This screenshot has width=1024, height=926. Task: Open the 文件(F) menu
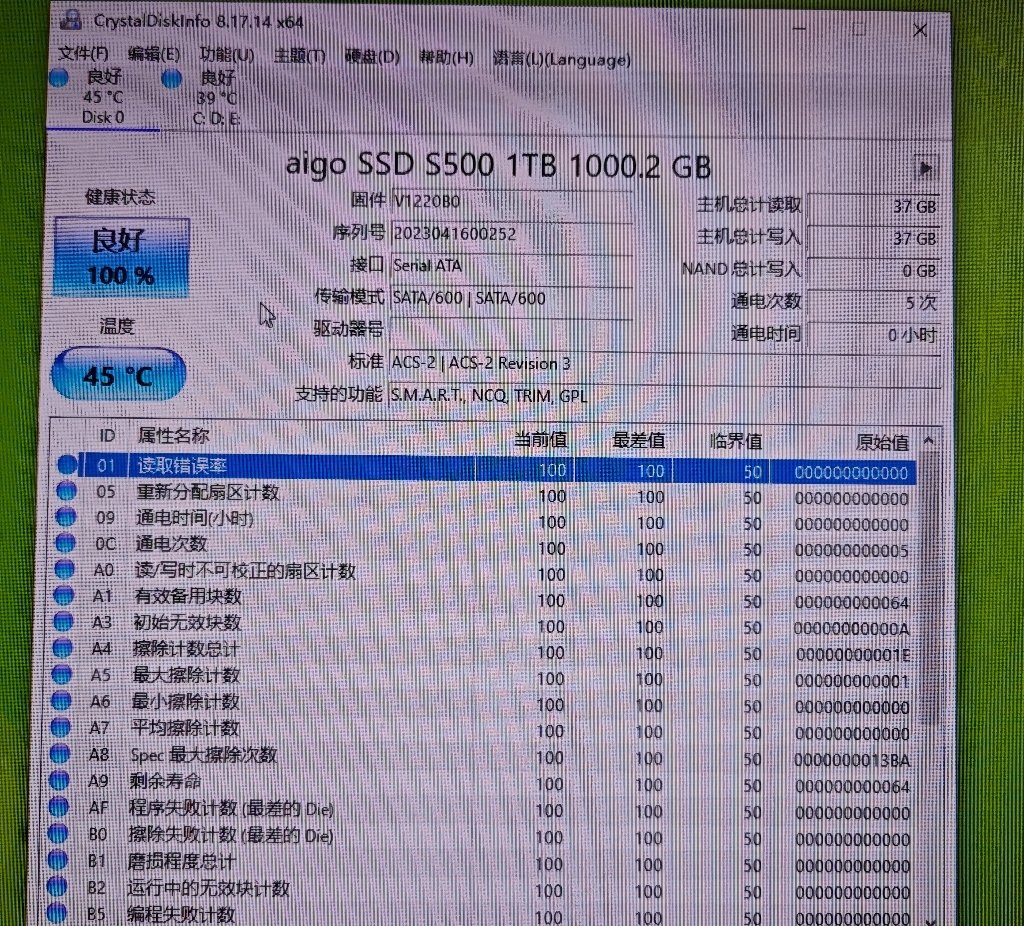[x=84, y=54]
